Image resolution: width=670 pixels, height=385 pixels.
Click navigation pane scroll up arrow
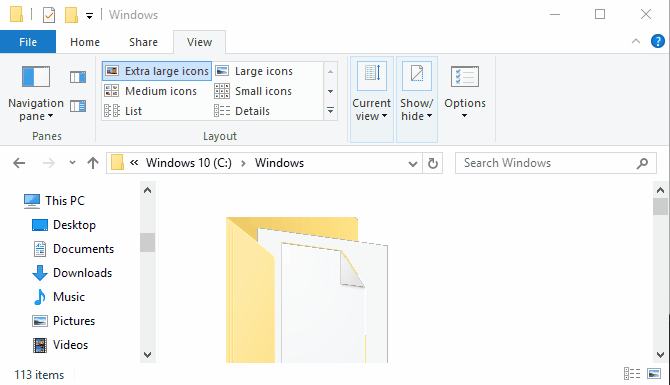click(x=147, y=190)
